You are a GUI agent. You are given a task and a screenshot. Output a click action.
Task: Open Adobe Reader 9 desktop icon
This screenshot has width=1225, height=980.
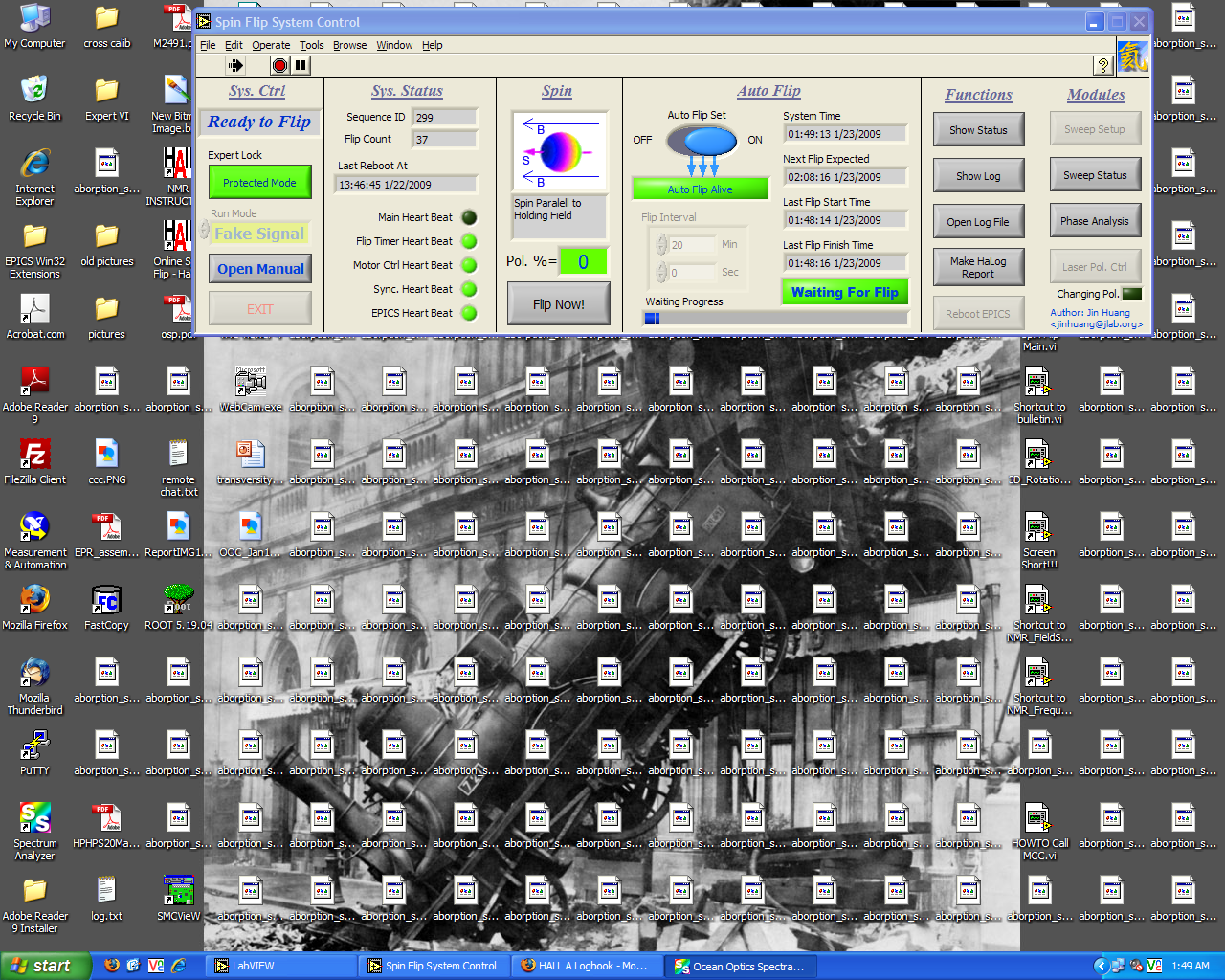34,395
